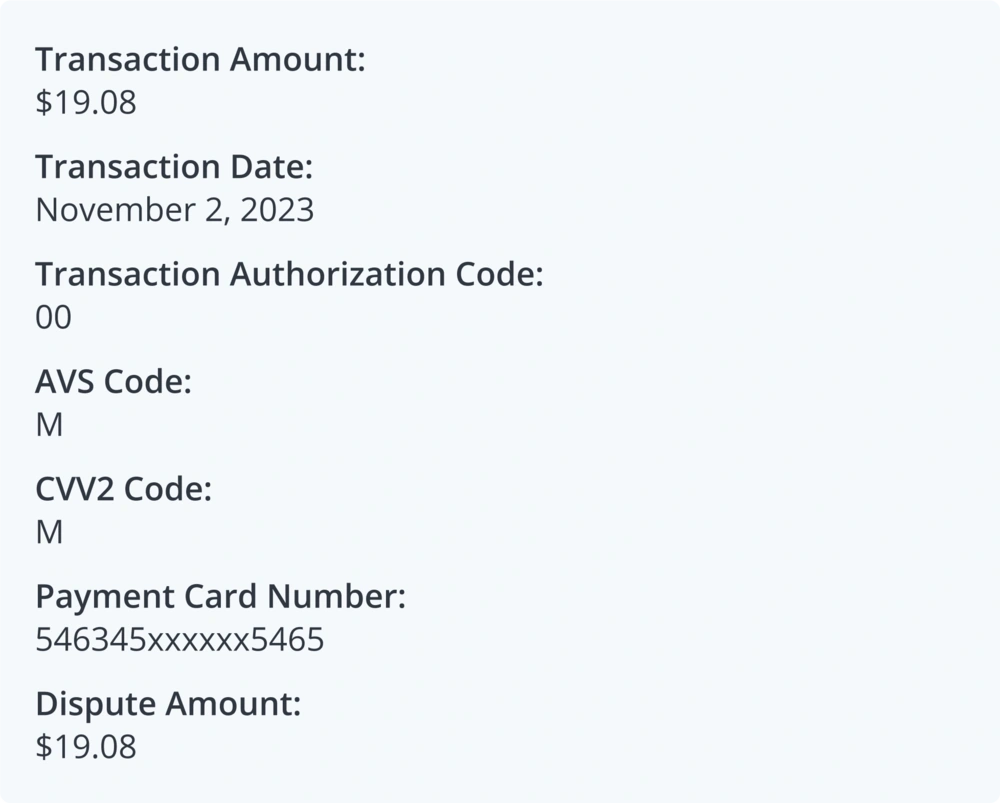Select the November 2, 2023 date value
Image resolution: width=1000 pixels, height=803 pixels.
[x=174, y=210]
